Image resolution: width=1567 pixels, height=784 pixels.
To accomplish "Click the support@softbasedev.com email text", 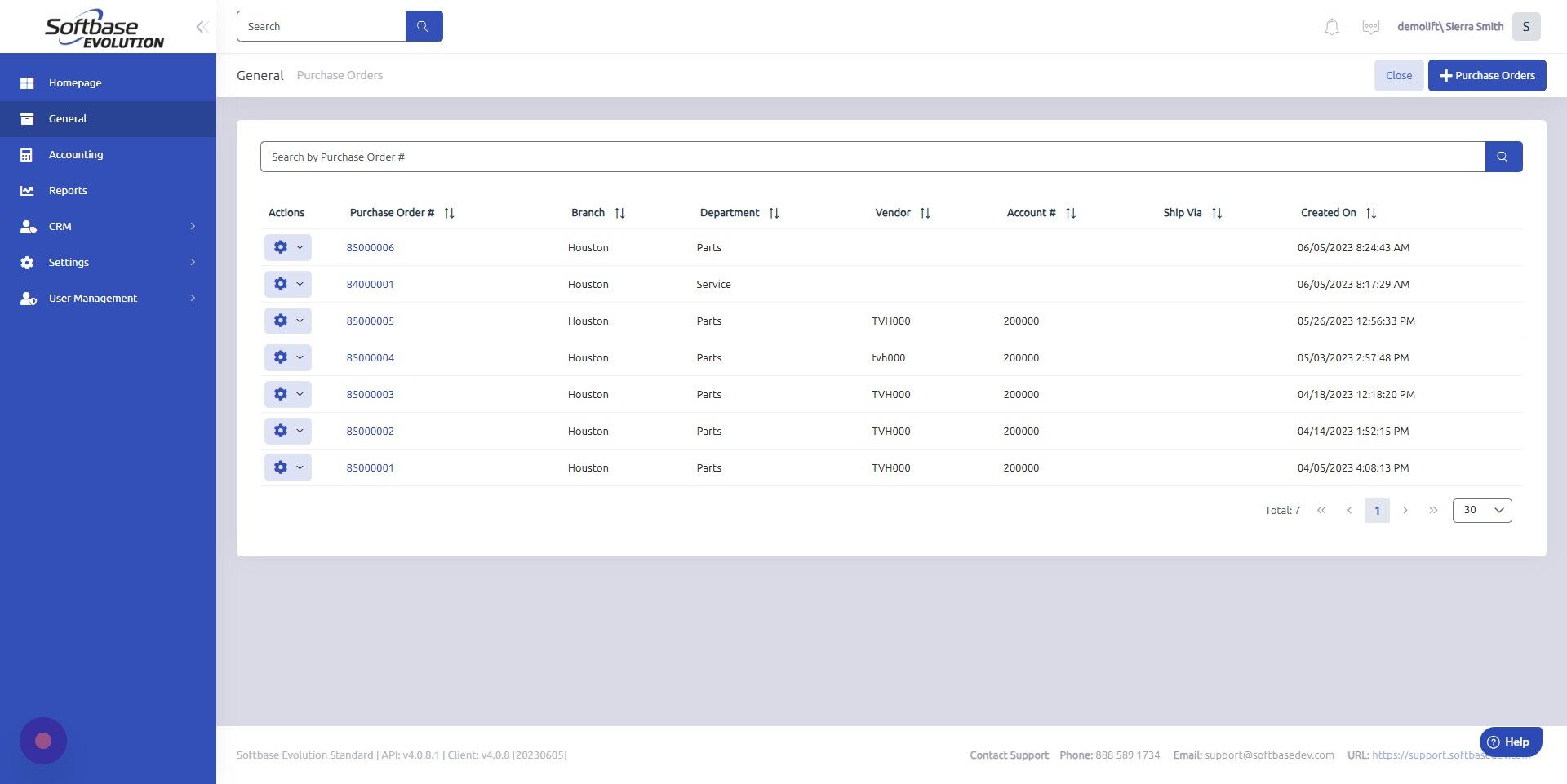I will point(1269,755).
